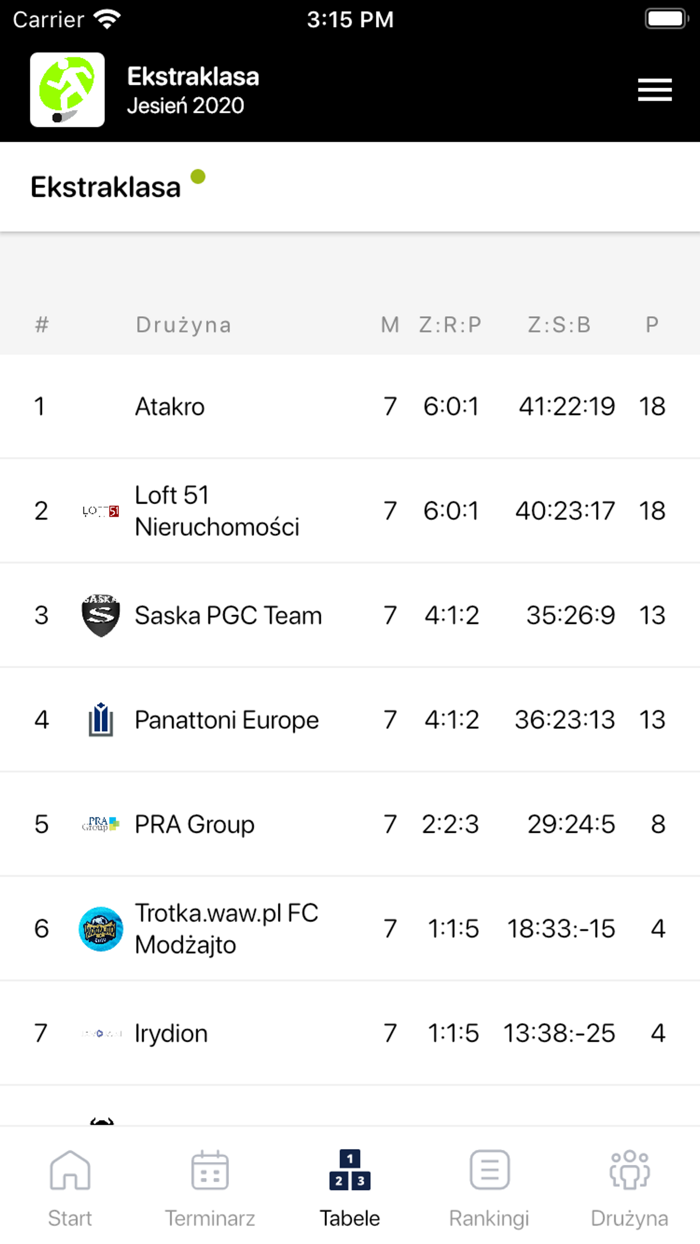Open the hamburger menu
Screen dimensions: 700x1244
click(655, 90)
